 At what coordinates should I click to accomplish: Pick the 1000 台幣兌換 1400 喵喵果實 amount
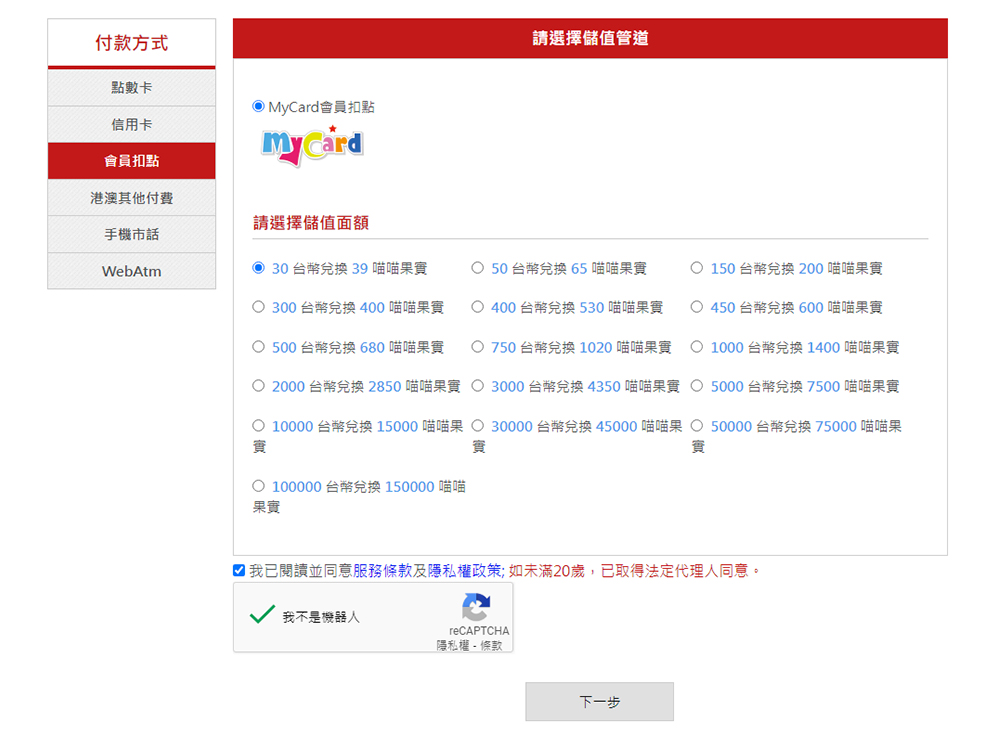coord(697,347)
